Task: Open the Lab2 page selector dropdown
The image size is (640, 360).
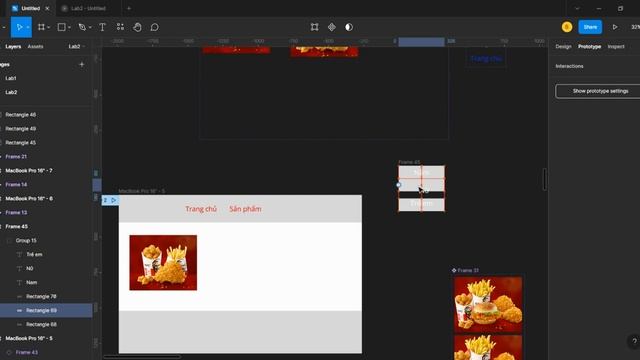Action: point(77,47)
